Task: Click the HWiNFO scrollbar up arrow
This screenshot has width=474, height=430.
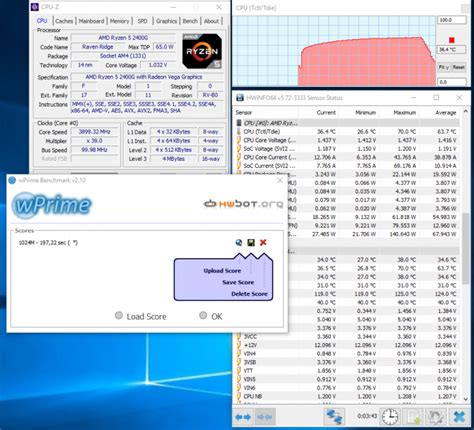Action: click(x=465, y=112)
